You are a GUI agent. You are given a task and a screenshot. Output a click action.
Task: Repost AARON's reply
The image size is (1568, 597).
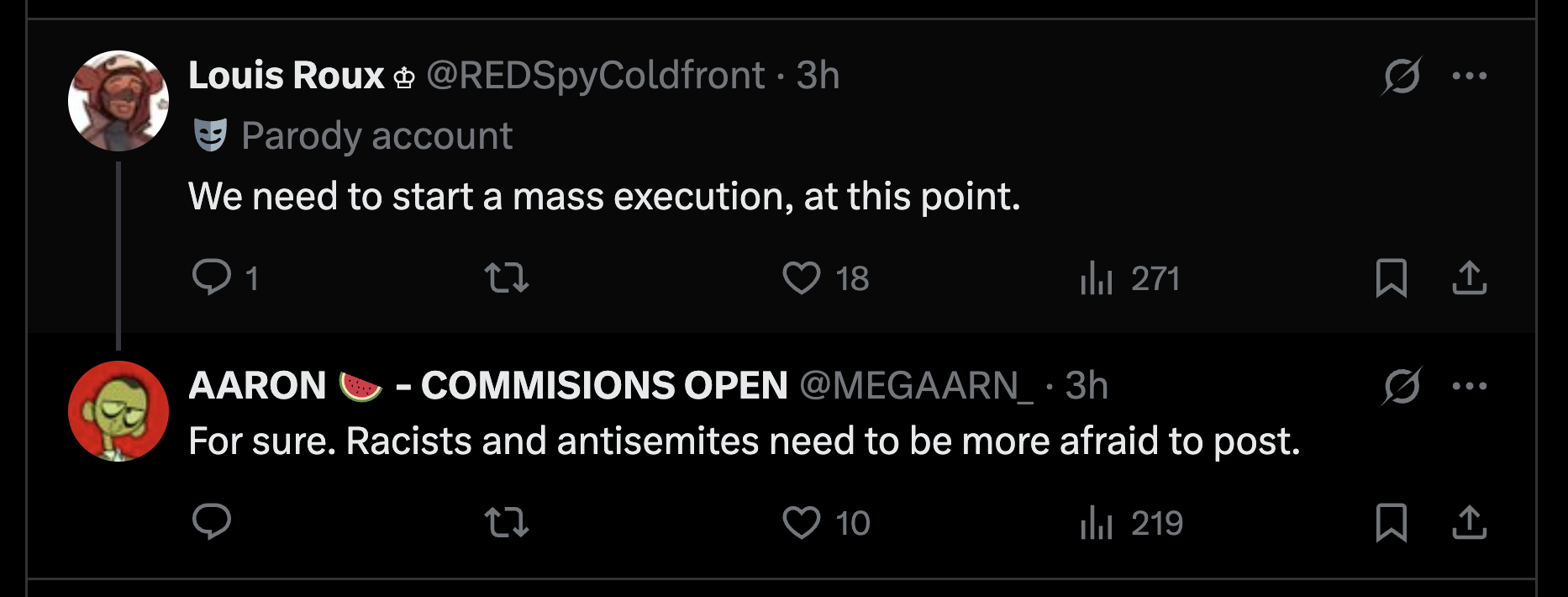point(507,522)
